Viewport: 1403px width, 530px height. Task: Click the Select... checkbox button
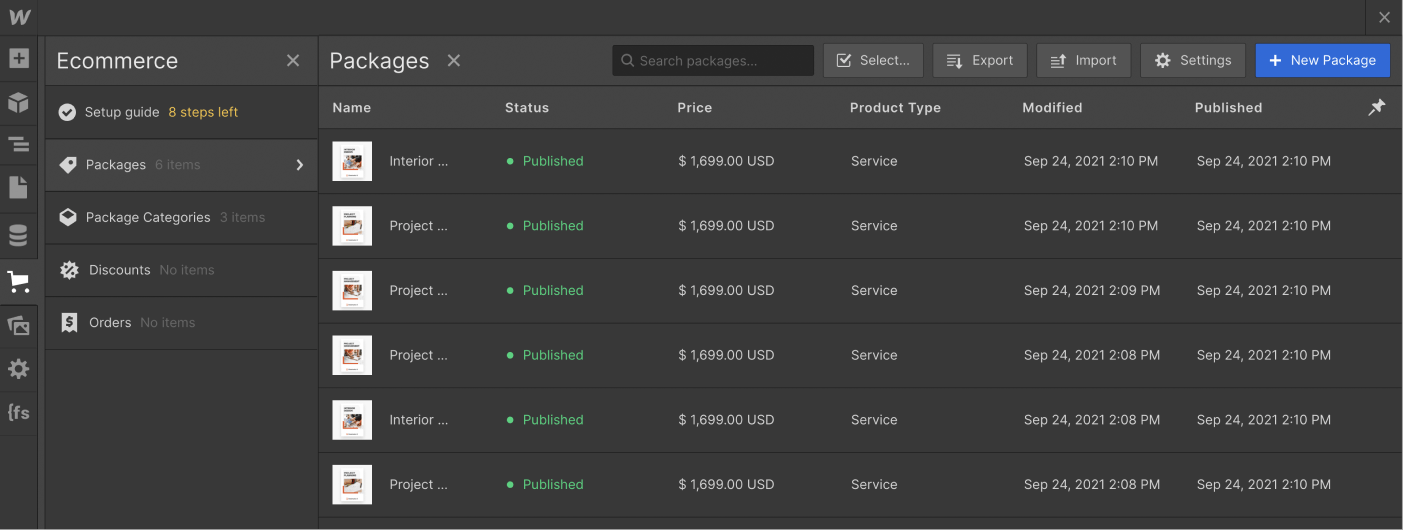click(873, 60)
